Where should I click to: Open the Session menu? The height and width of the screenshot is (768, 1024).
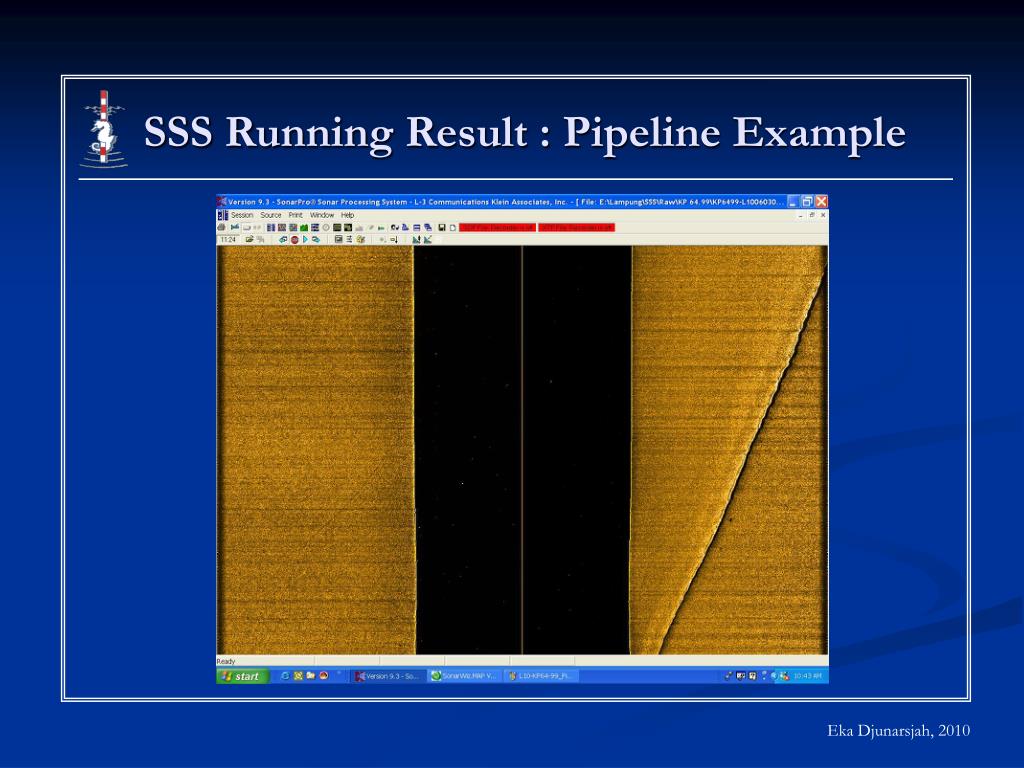tap(242, 215)
